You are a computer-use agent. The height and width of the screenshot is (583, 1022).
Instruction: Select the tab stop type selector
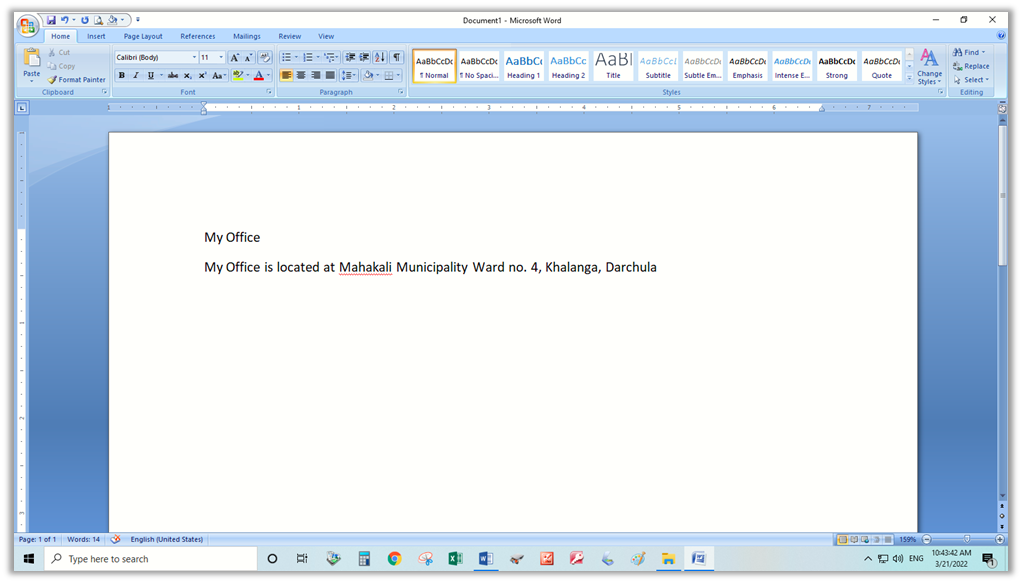[22, 108]
